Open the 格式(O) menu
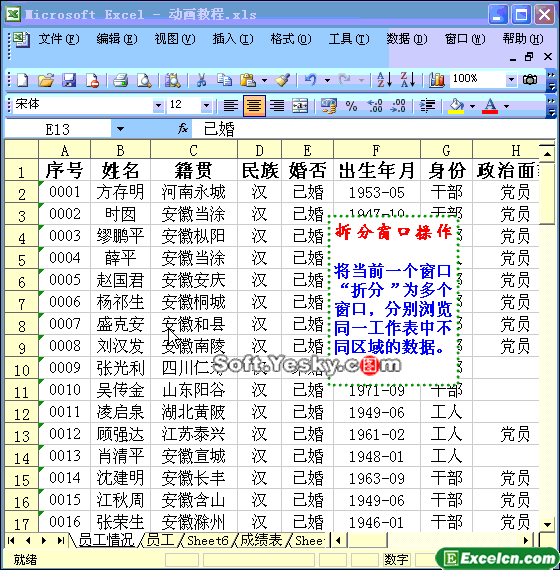Screen dimensions: 560x570 coord(291,39)
